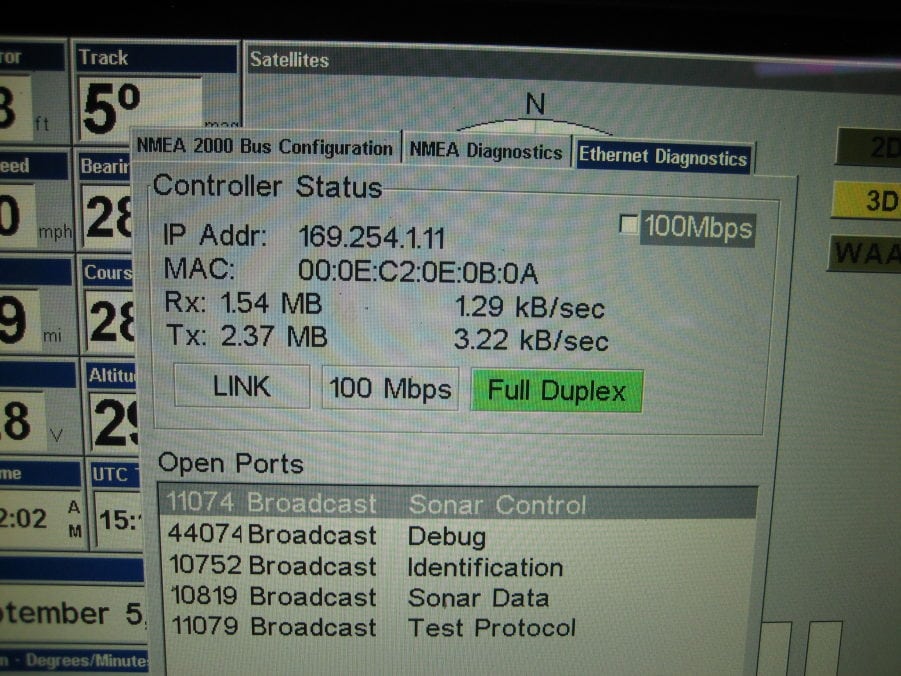Click the green Full Duplex indicator

tap(556, 391)
